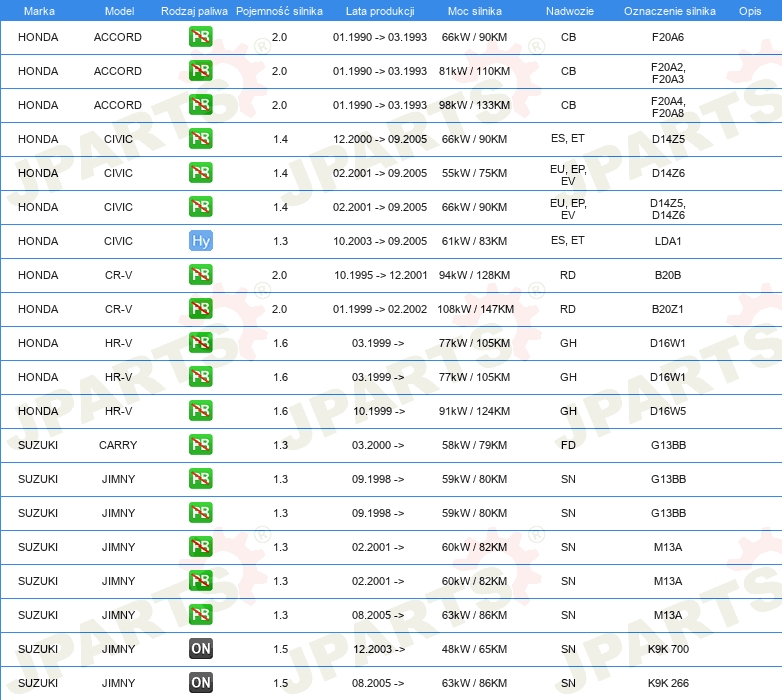Click the D14Z6 engine cell in 55kW row
Image resolution: width=782 pixels, height=700 pixels.
pos(668,173)
